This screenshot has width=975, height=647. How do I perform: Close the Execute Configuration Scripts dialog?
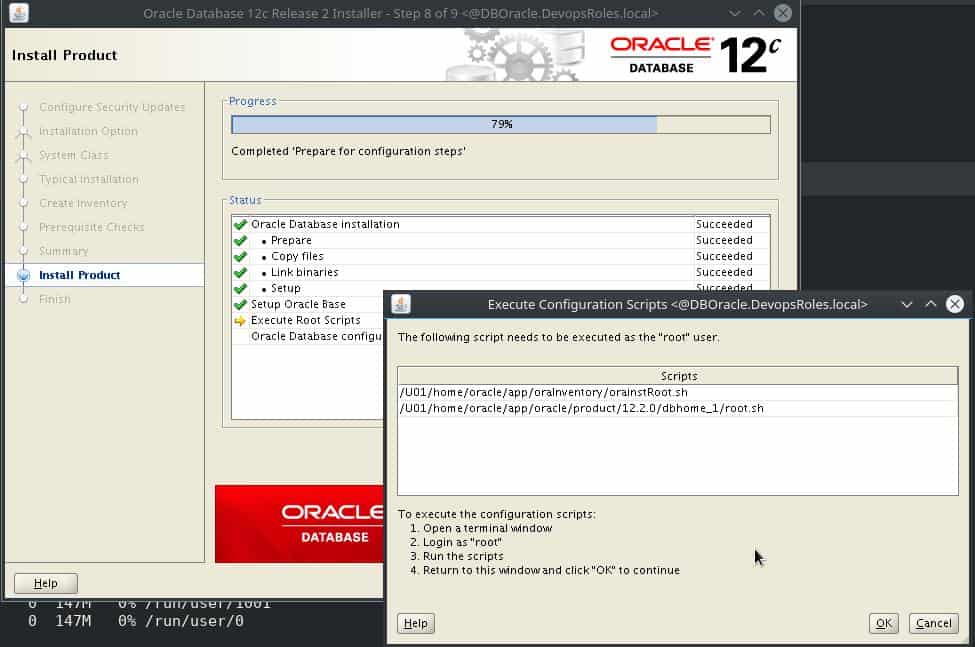point(954,304)
